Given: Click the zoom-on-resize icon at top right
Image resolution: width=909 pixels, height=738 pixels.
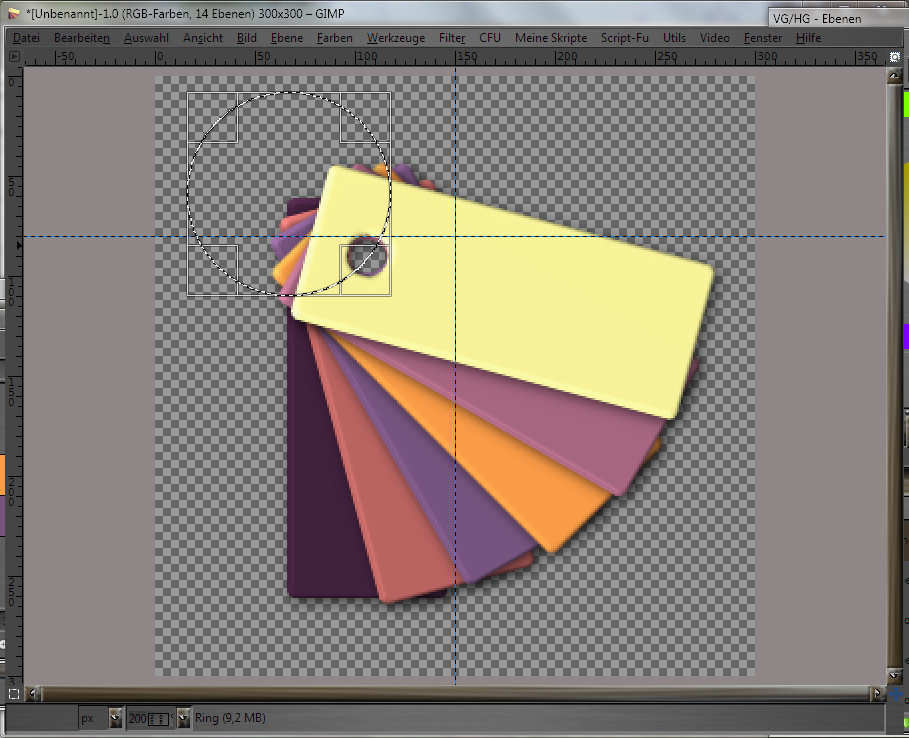Looking at the screenshot, I should click(894, 57).
